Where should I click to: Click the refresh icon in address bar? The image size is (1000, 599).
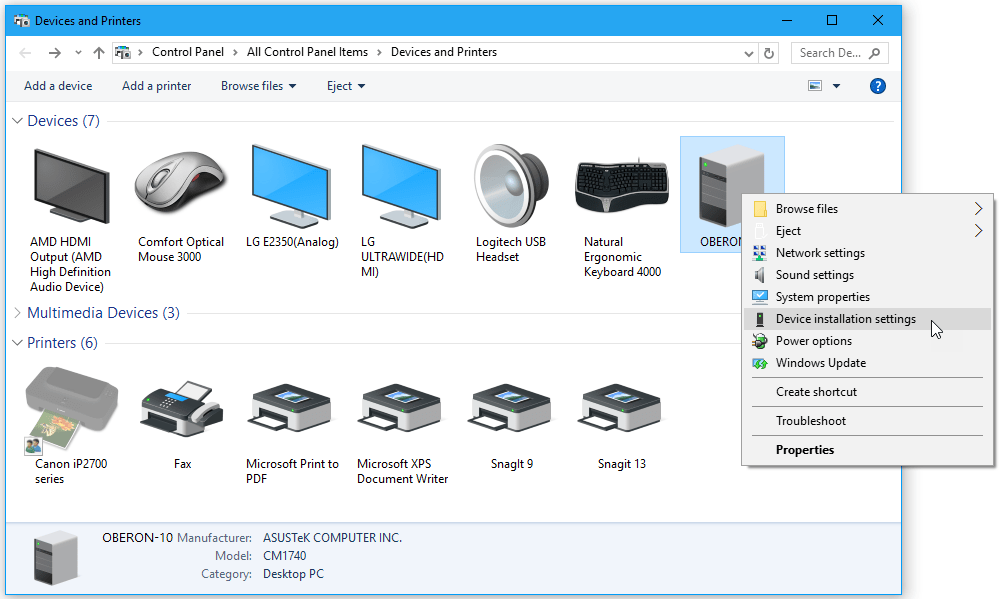[x=769, y=53]
